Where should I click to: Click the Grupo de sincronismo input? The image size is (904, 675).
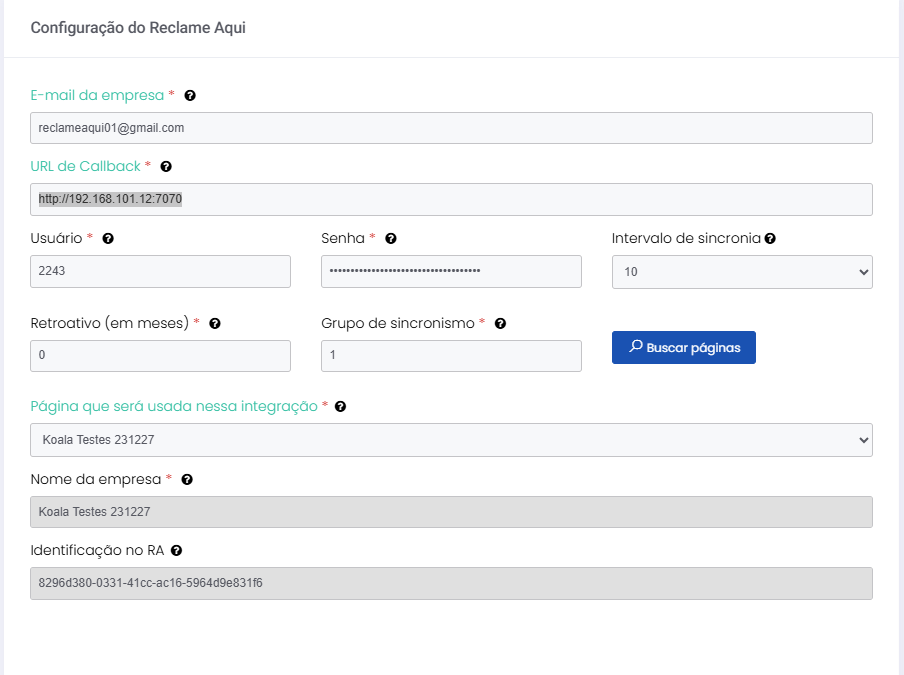(451, 356)
